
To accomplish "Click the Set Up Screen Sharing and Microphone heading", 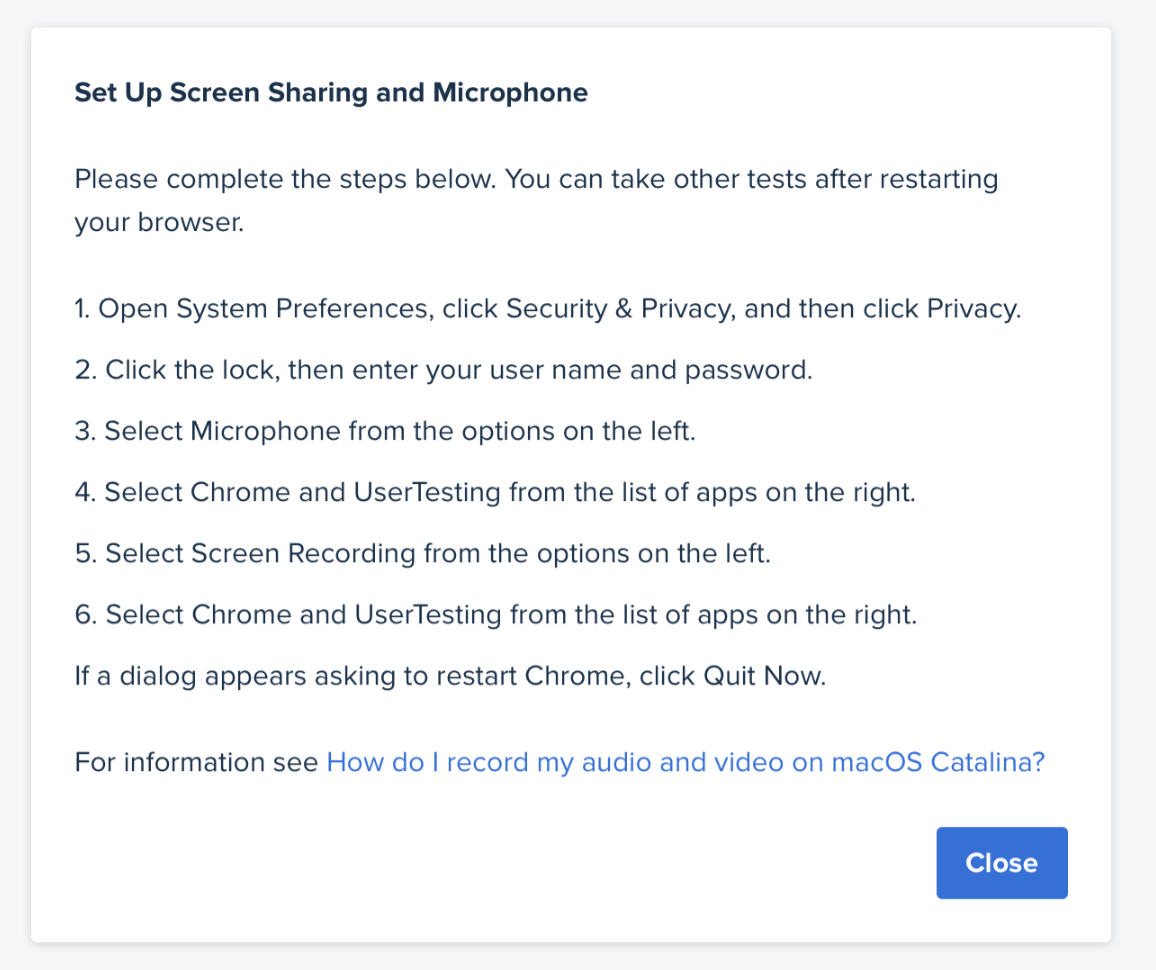I will [331, 93].
